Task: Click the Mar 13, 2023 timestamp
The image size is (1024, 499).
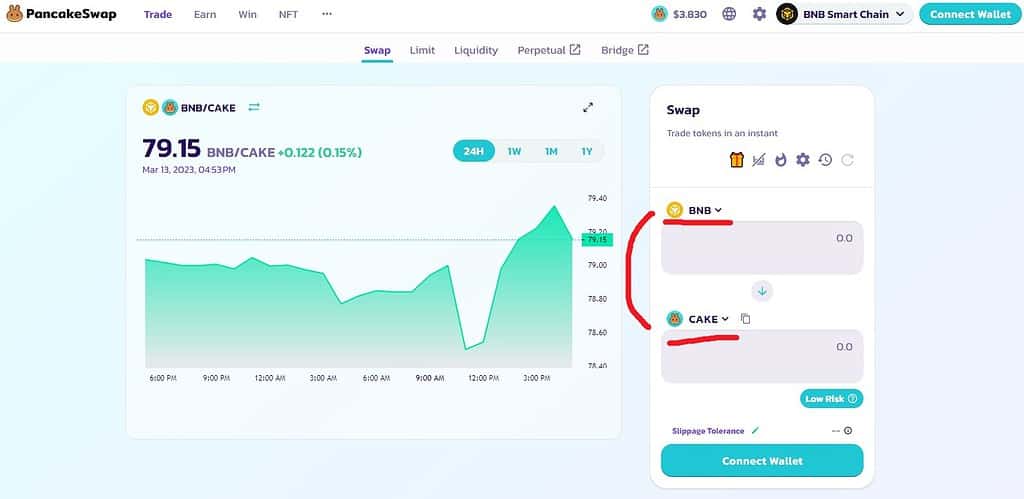Action: tap(189, 170)
